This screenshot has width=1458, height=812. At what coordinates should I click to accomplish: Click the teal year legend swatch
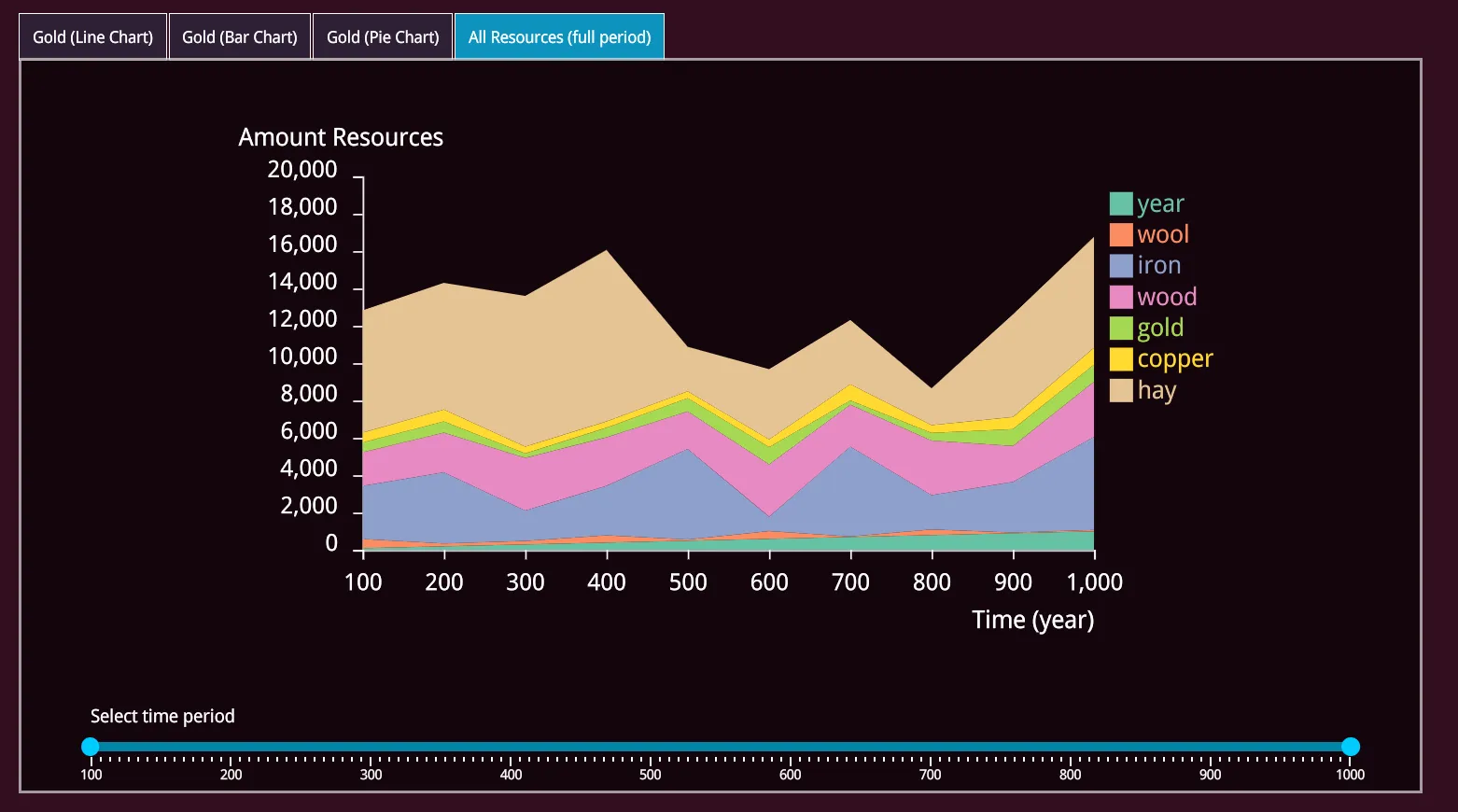coord(1121,203)
